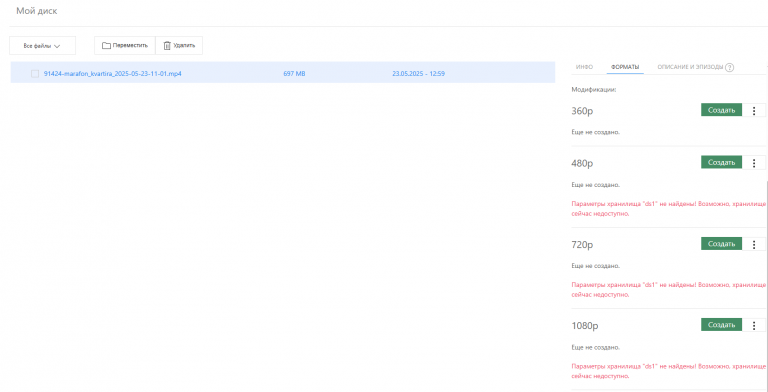Switch to the ФОРМАТЫ tab
Screen dimensions: 768x392
(624, 67)
